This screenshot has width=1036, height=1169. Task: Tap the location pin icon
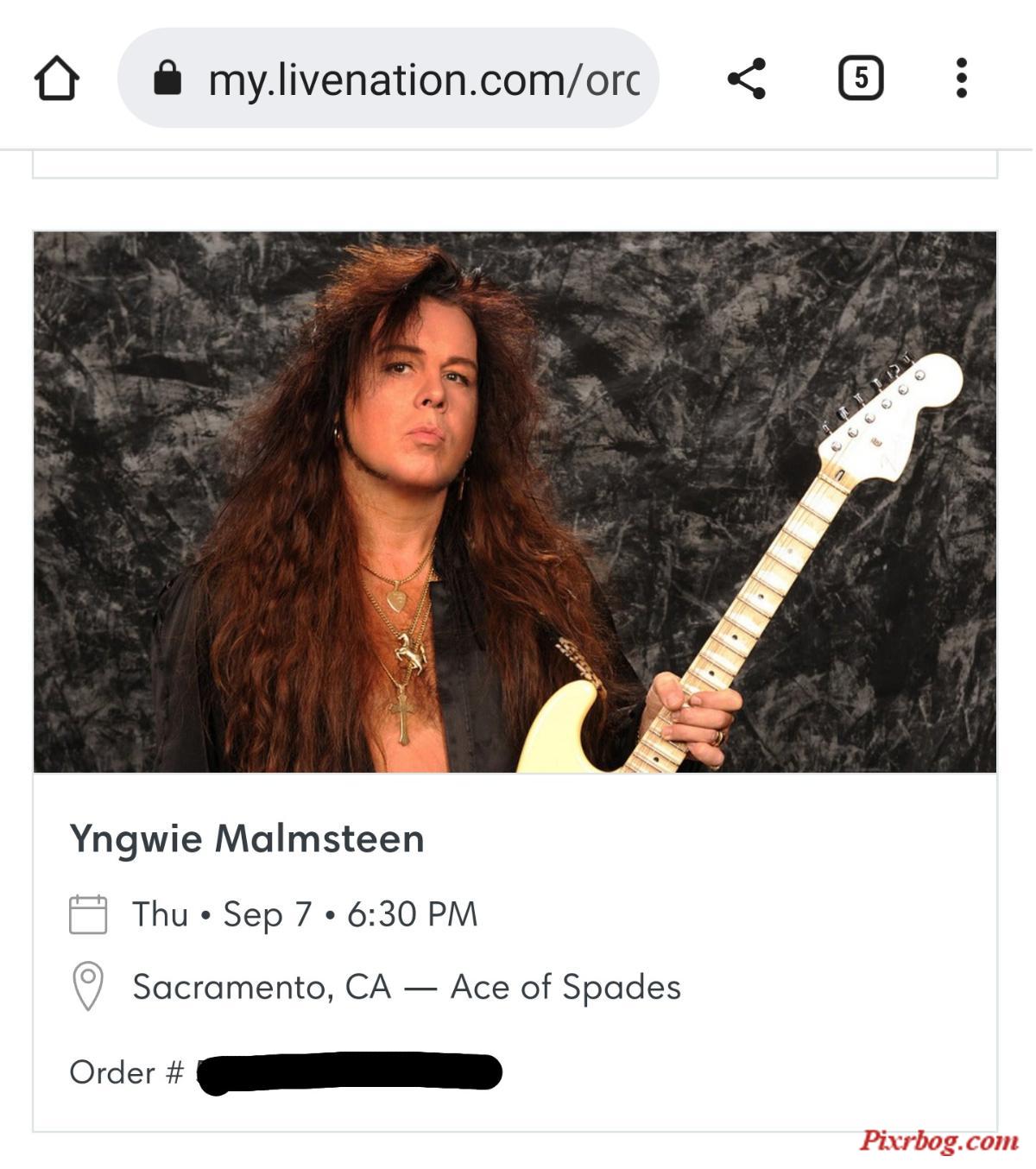(88, 986)
